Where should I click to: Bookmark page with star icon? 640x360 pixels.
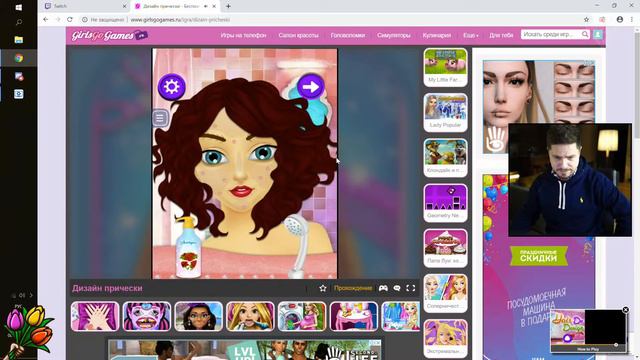587,20
